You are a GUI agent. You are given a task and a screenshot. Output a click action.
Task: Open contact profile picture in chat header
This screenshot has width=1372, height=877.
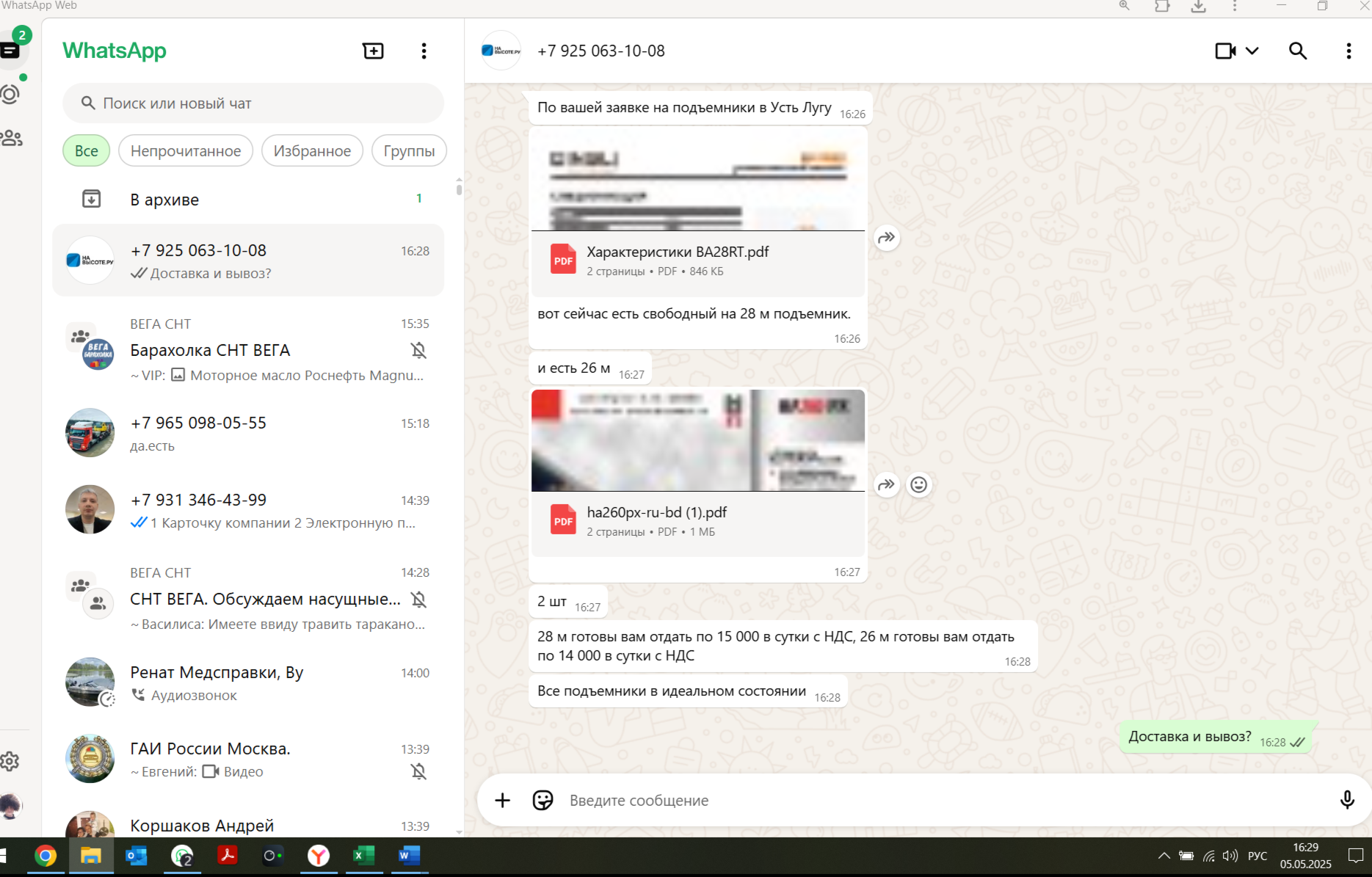(501, 51)
